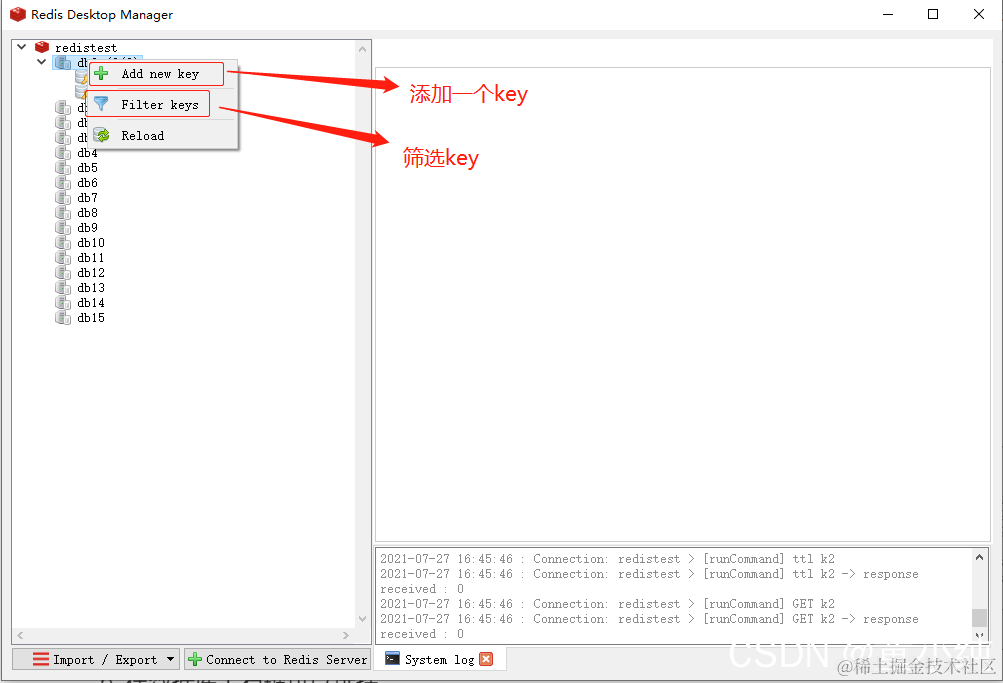Image resolution: width=1003 pixels, height=683 pixels.
Task: Click the Connect to Redis Server button
Action: [x=278, y=659]
